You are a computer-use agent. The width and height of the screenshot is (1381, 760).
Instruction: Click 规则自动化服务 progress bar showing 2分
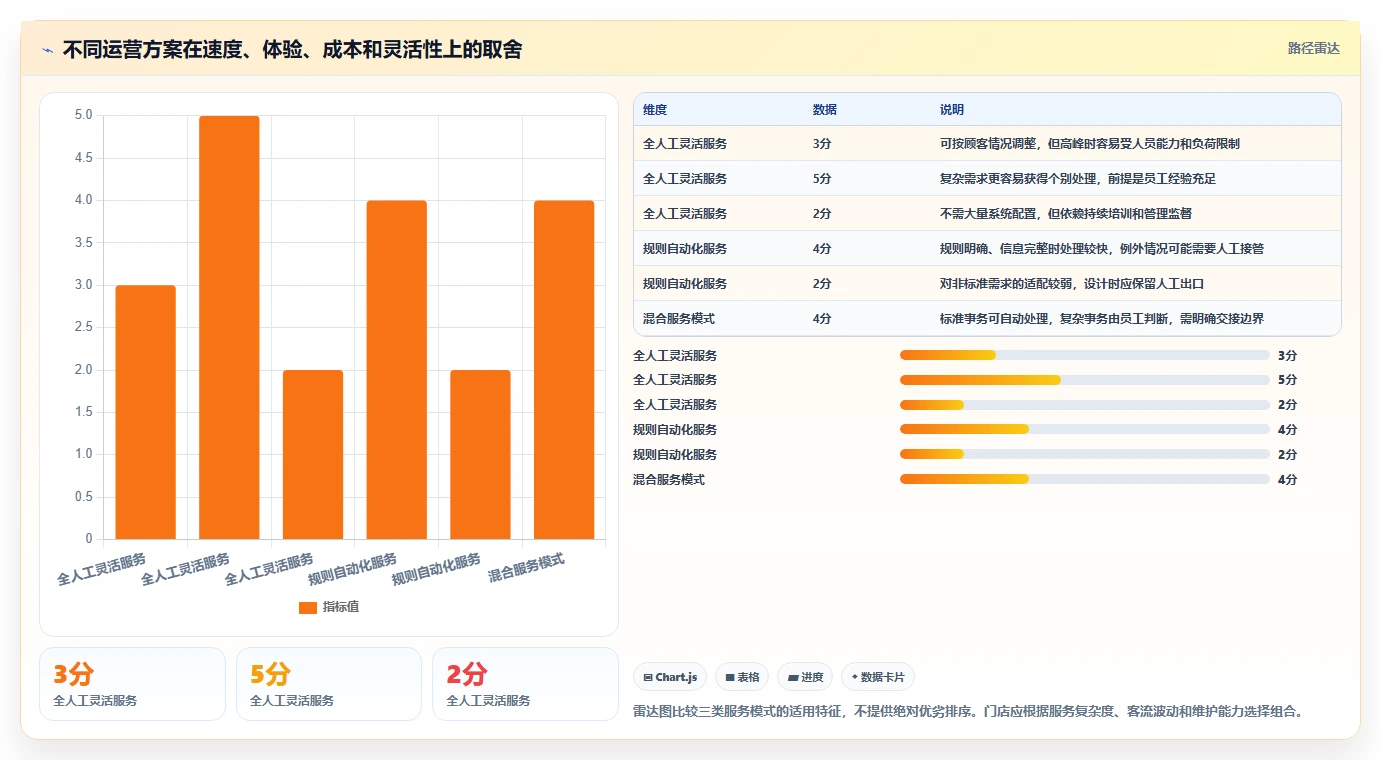[1085, 455]
